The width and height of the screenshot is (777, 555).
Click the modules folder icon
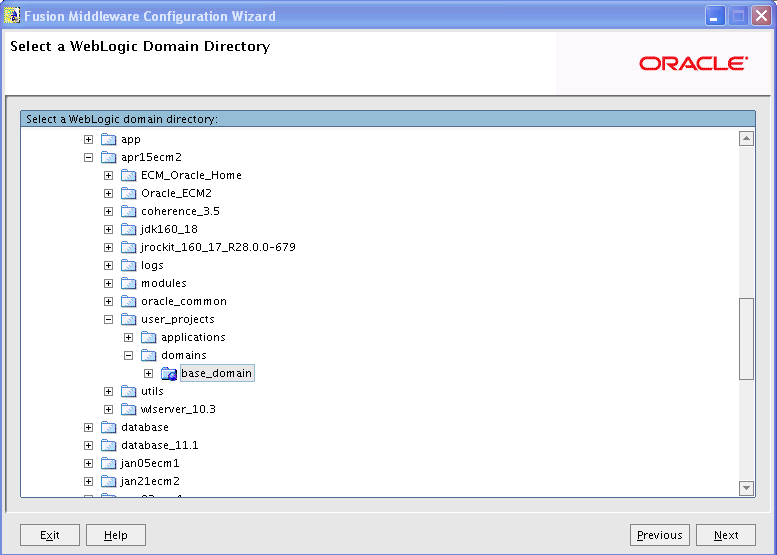coord(128,283)
